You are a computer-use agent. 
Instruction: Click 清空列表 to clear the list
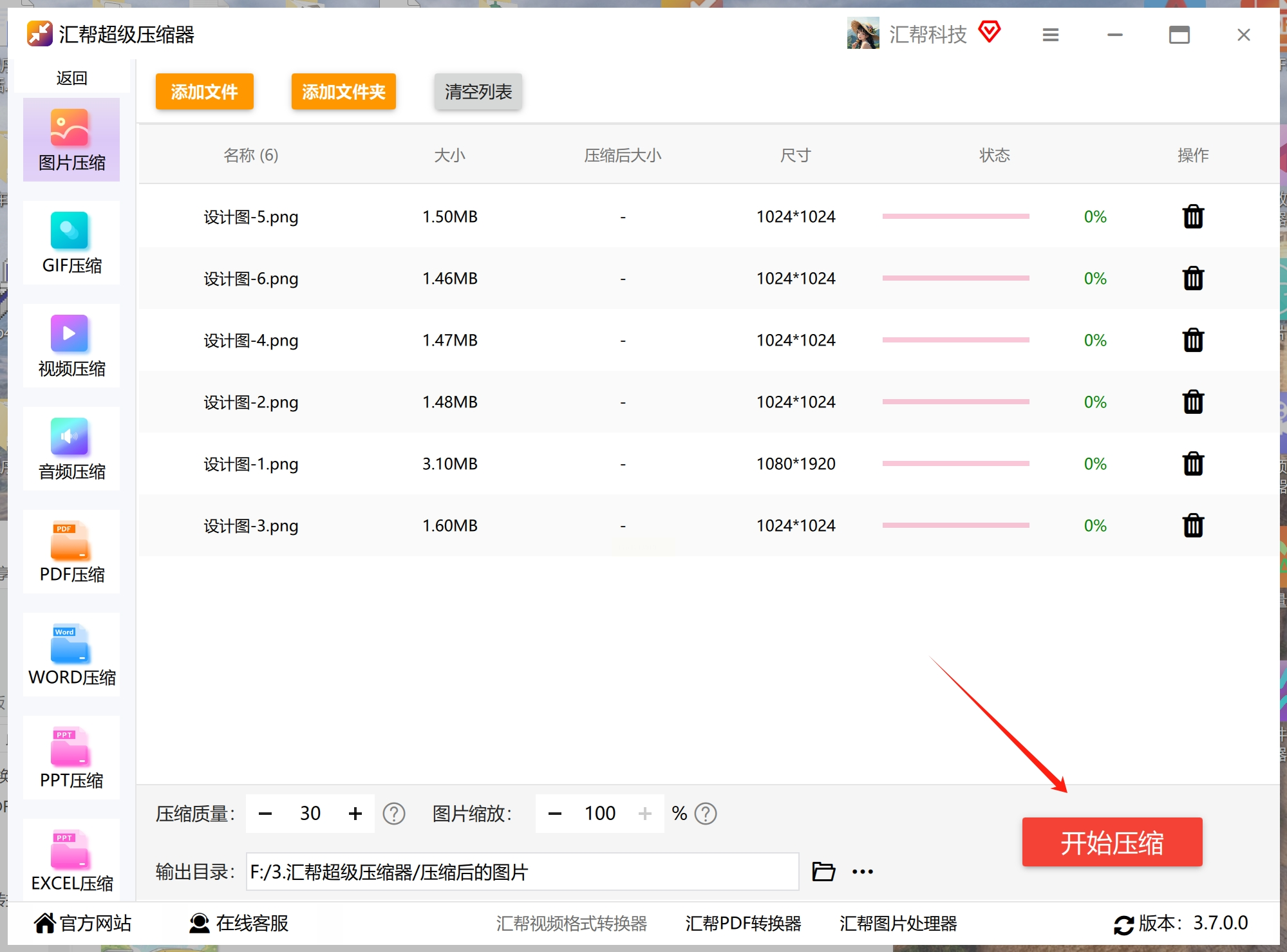pos(478,91)
